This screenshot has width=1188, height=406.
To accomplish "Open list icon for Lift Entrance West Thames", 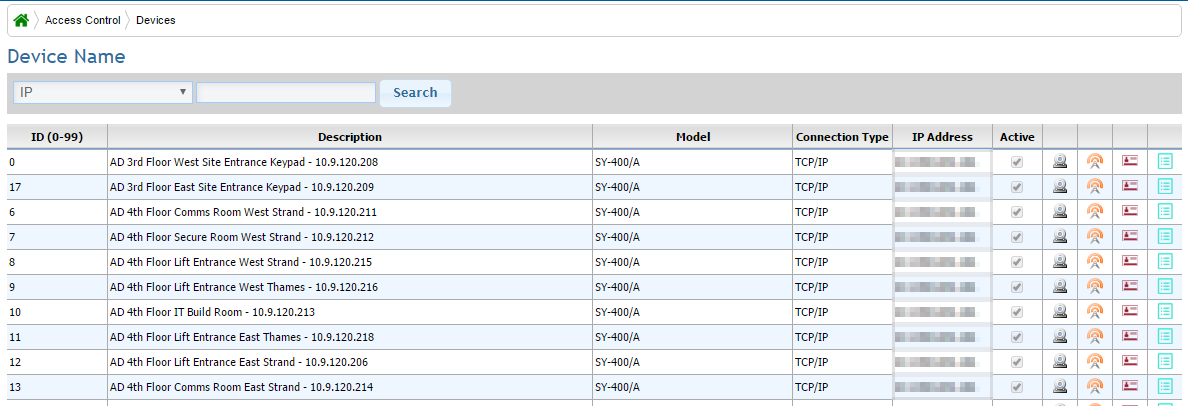I will tap(1165, 286).
